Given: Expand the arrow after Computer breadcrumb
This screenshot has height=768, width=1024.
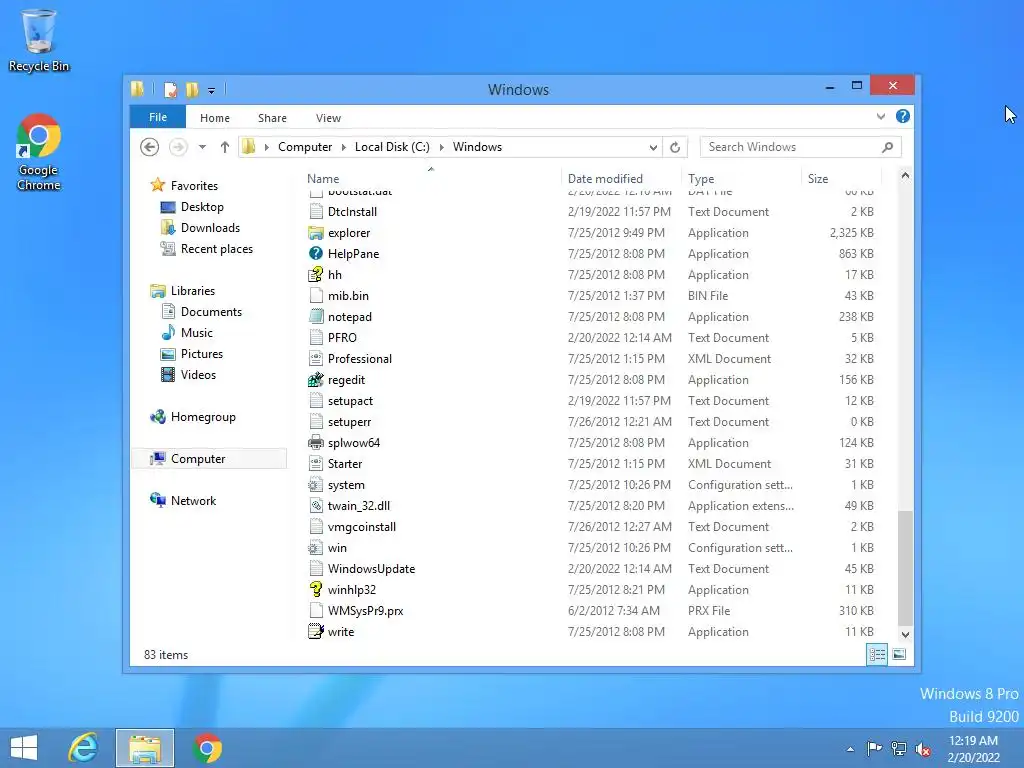Looking at the screenshot, I should 344,147.
